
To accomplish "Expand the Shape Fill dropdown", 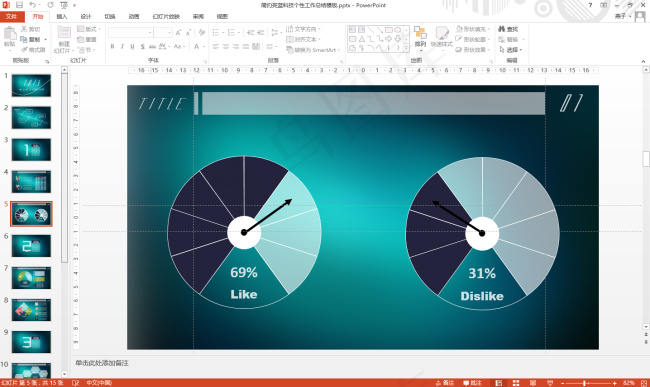I will tap(489, 29).
